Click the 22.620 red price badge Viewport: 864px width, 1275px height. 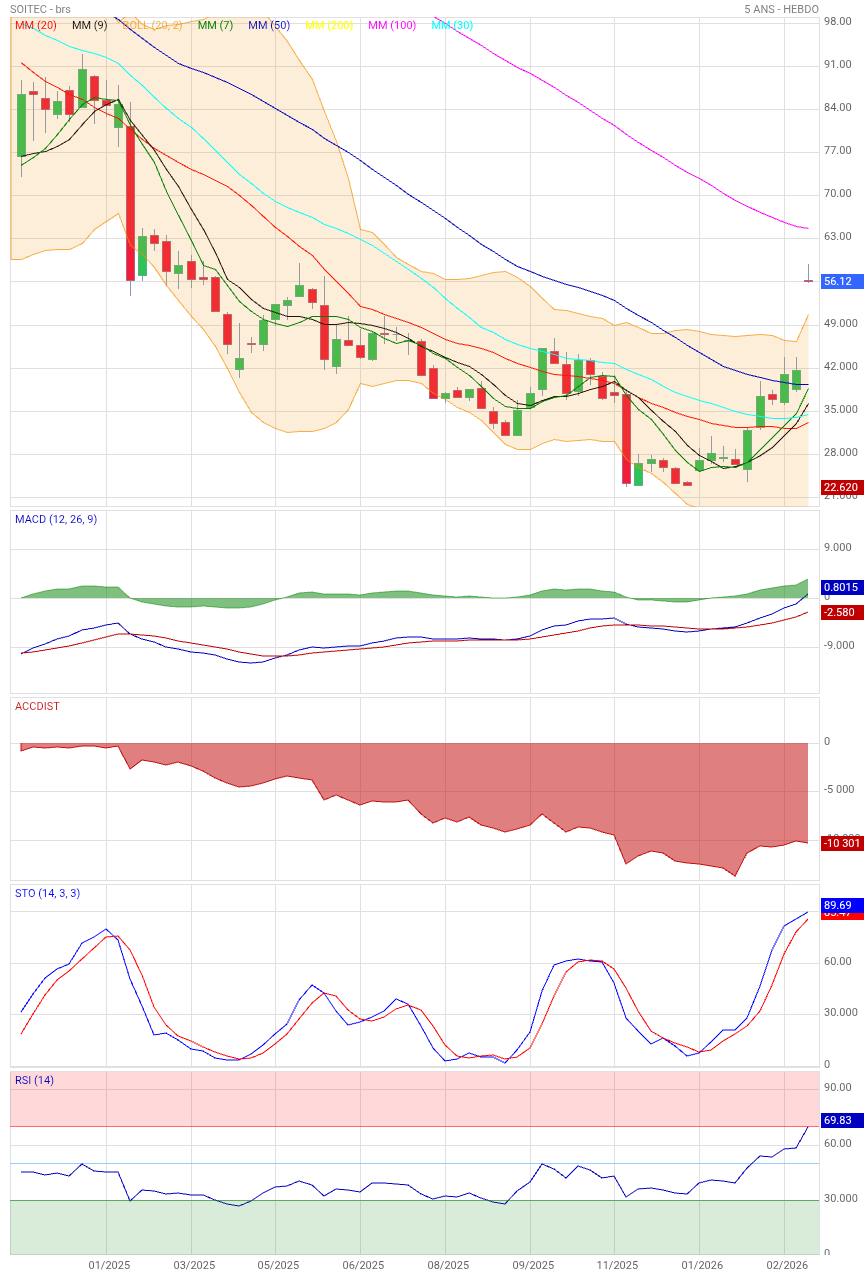(x=841, y=488)
